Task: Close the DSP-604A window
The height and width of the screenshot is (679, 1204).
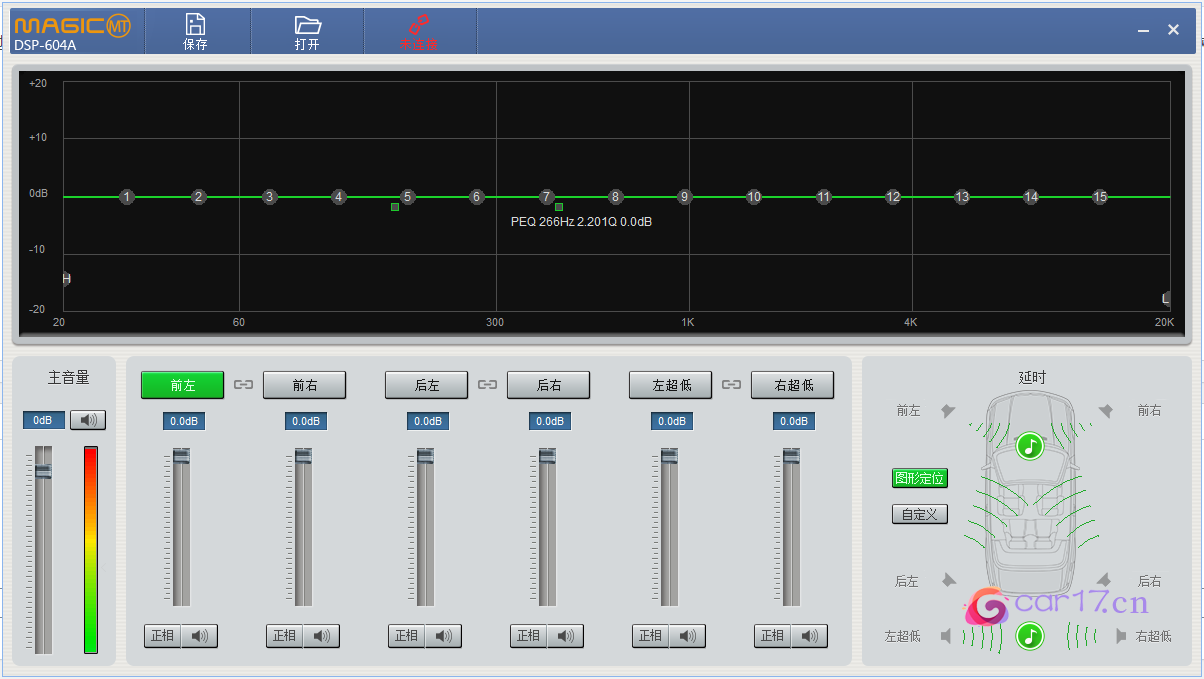Action: pos(1174,30)
